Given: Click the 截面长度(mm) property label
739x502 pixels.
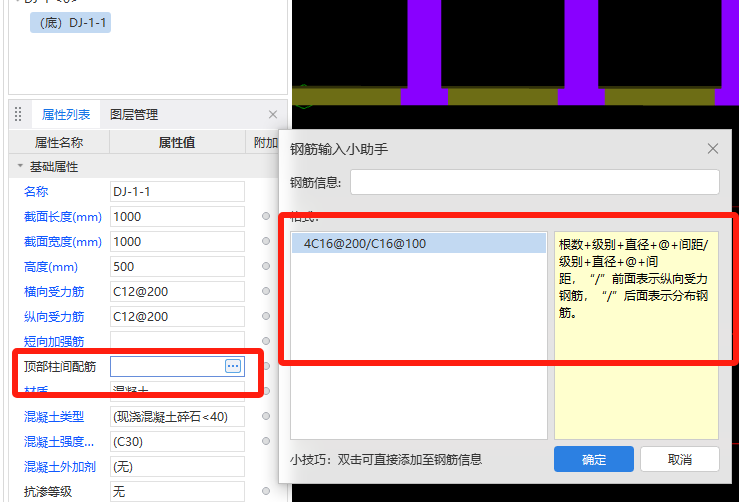Looking at the screenshot, I should [63, 216].
